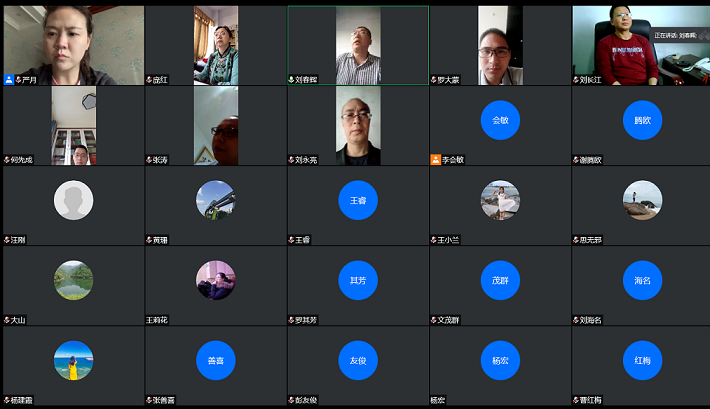Click the orange user icon beside 李会敏
The width and height of the screenshot is (710, 409).
click(435, 159)
